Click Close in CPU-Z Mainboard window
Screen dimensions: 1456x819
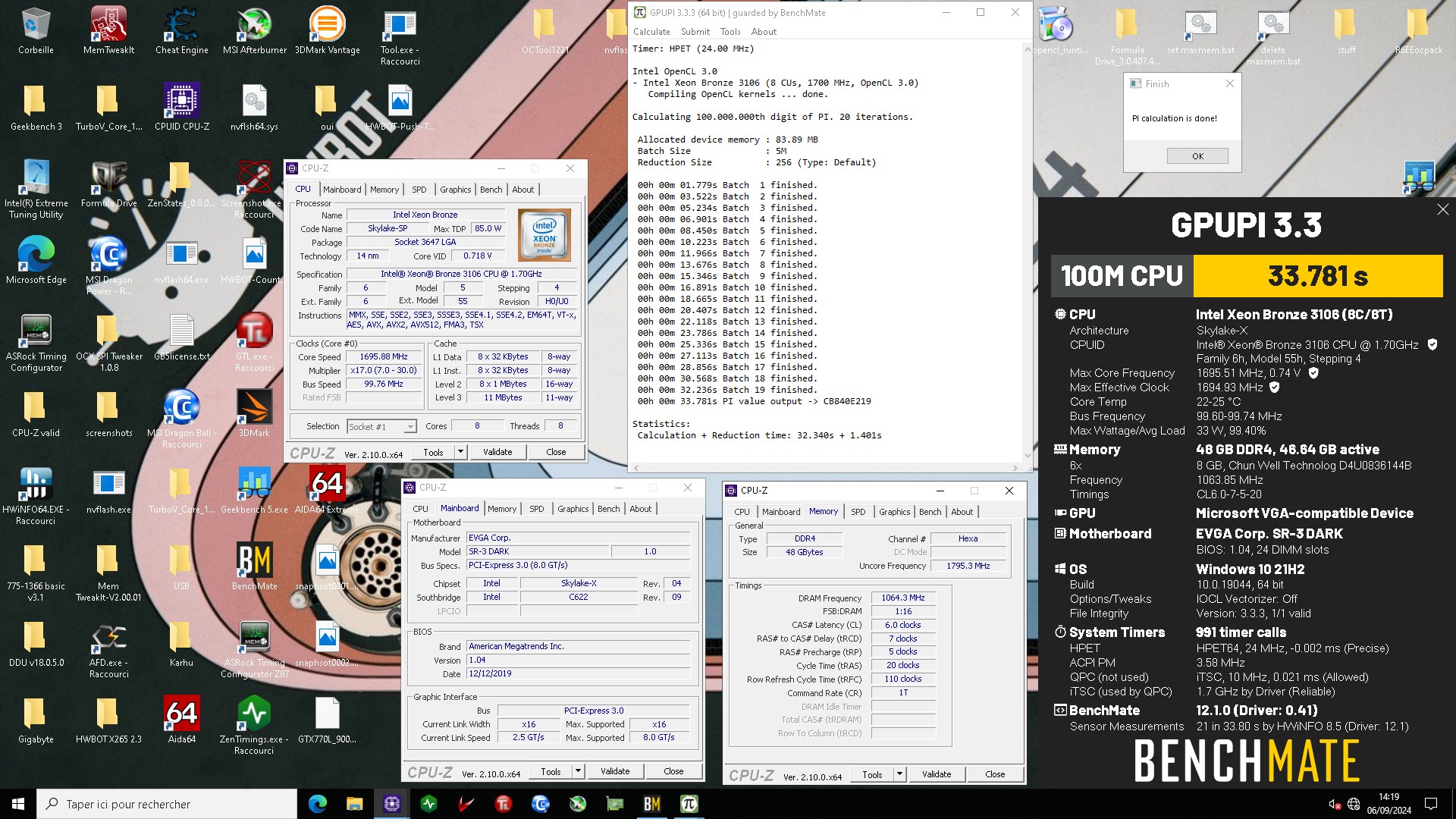coord(673,771)
